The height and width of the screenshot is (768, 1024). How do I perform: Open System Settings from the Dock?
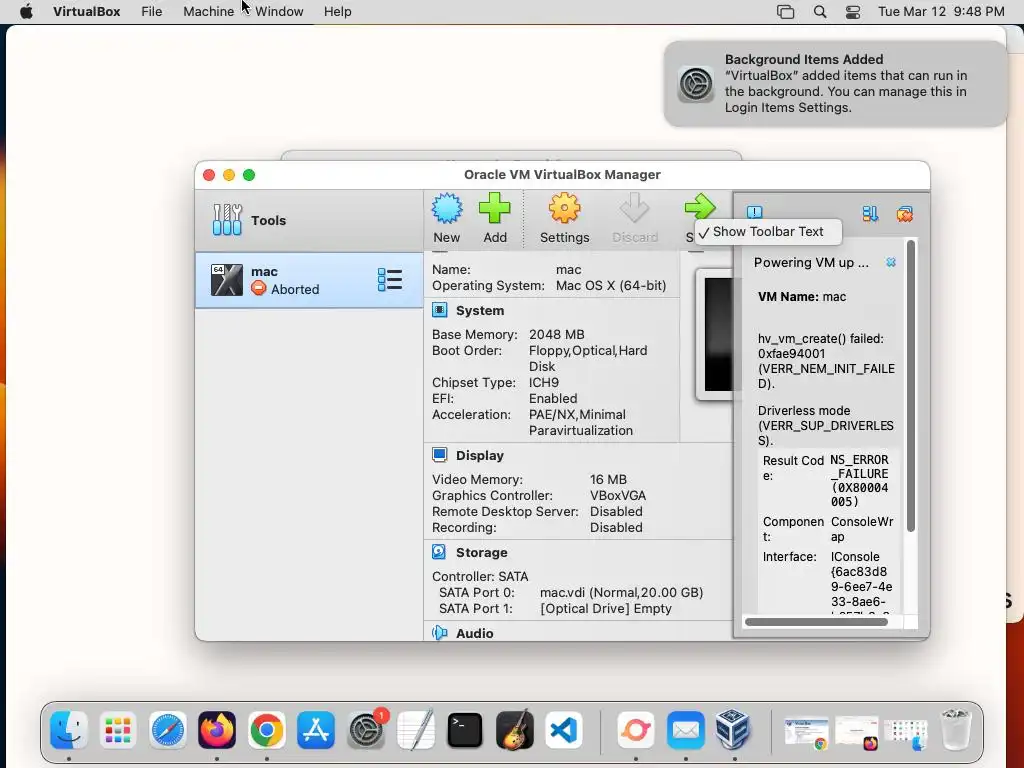tap(366, 729)
